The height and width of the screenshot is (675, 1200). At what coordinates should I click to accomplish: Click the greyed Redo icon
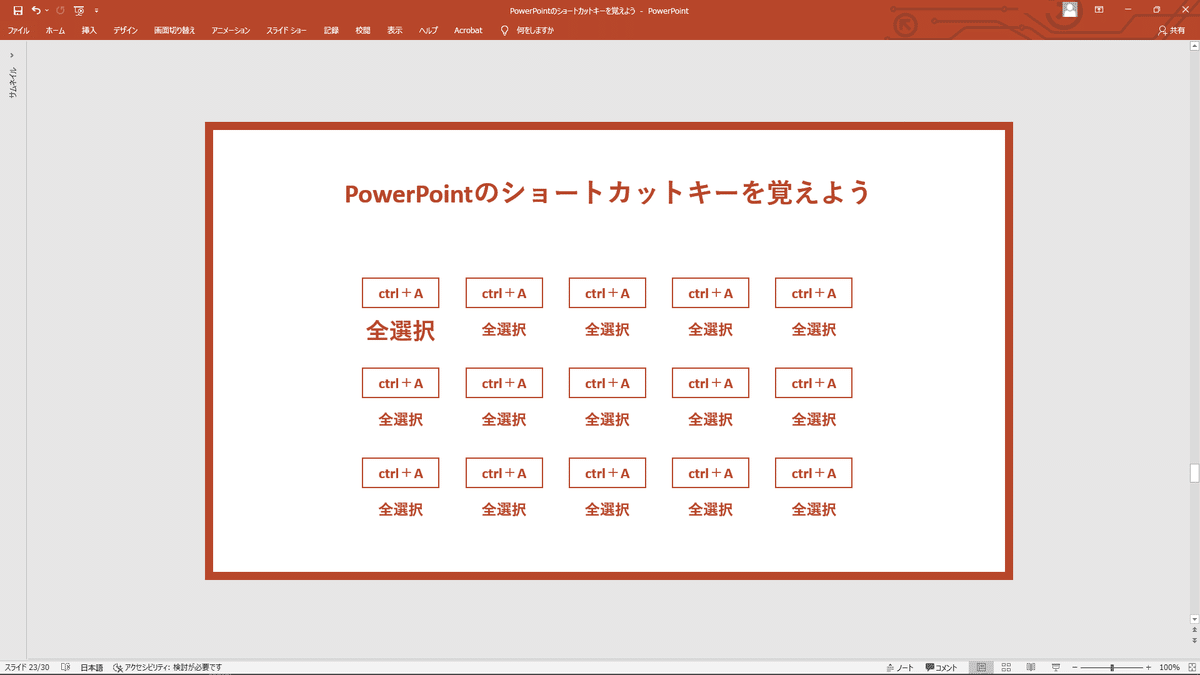60,10
